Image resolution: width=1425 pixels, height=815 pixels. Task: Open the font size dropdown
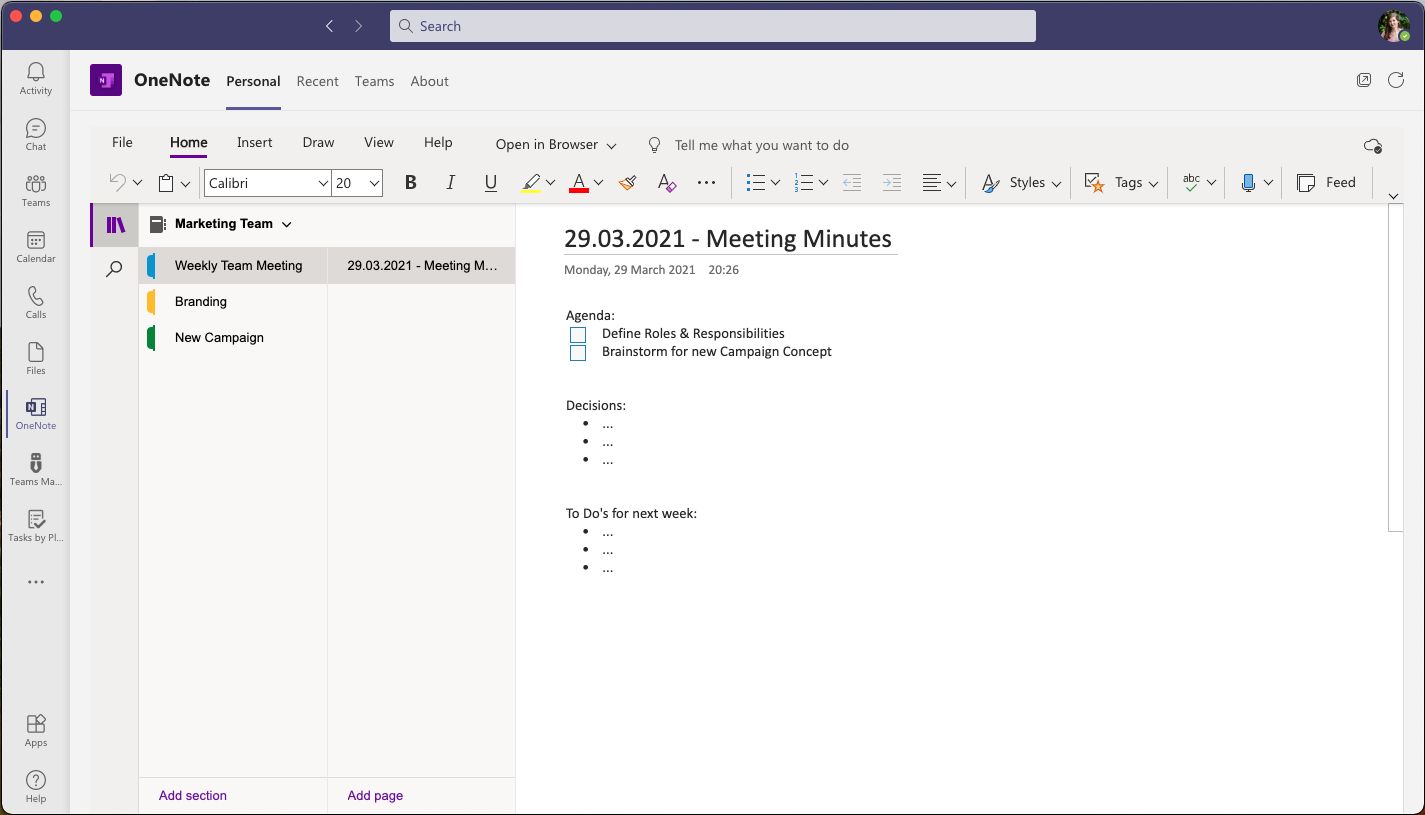click(x=374, y=184)
